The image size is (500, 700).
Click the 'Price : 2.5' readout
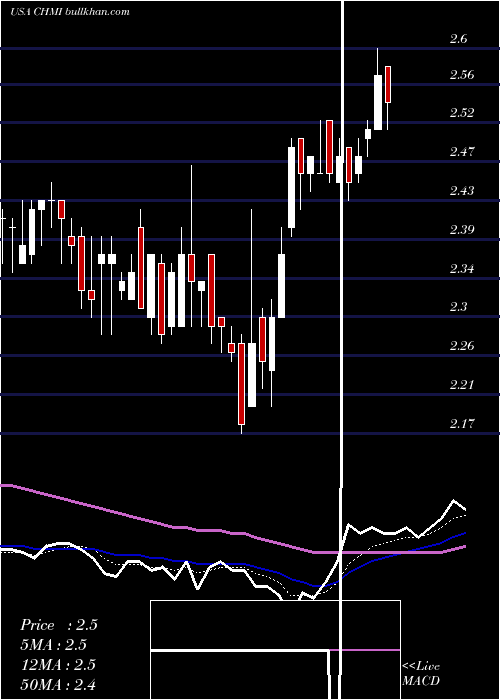tap(59, 625)
